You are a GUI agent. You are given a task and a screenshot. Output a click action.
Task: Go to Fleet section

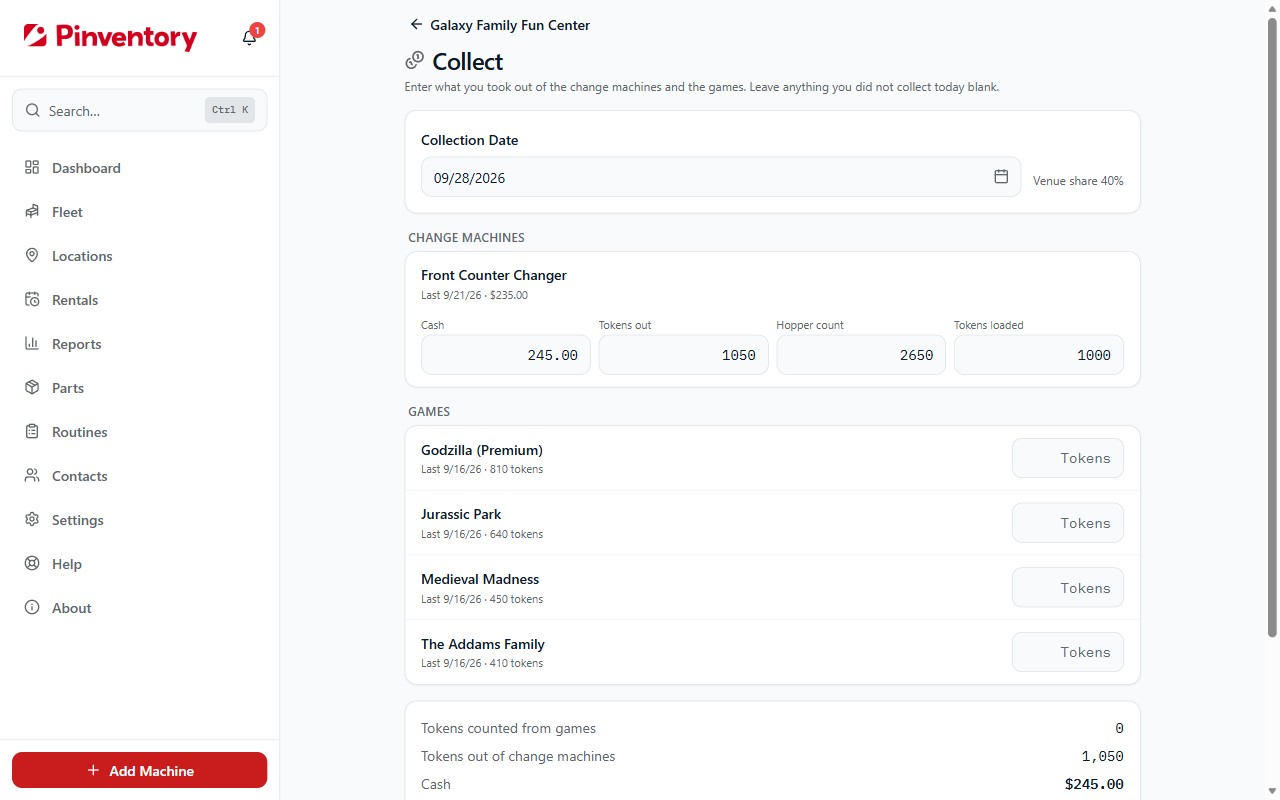click(x=139, y=212)
